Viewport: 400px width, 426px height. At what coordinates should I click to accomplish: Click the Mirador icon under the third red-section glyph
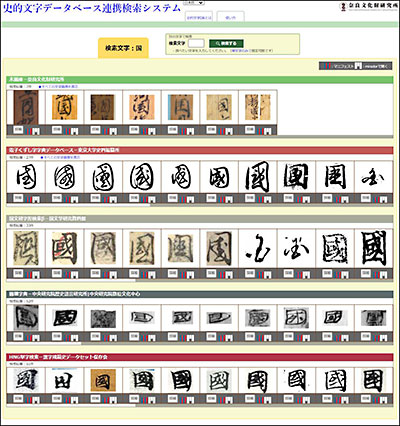pyautogui.click(x=113, y=199)
